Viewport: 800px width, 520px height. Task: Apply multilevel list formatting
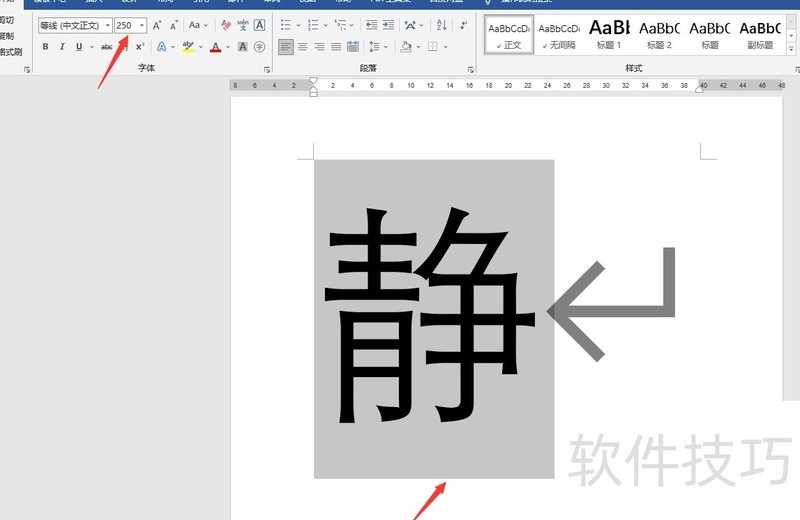coord(340,25)
